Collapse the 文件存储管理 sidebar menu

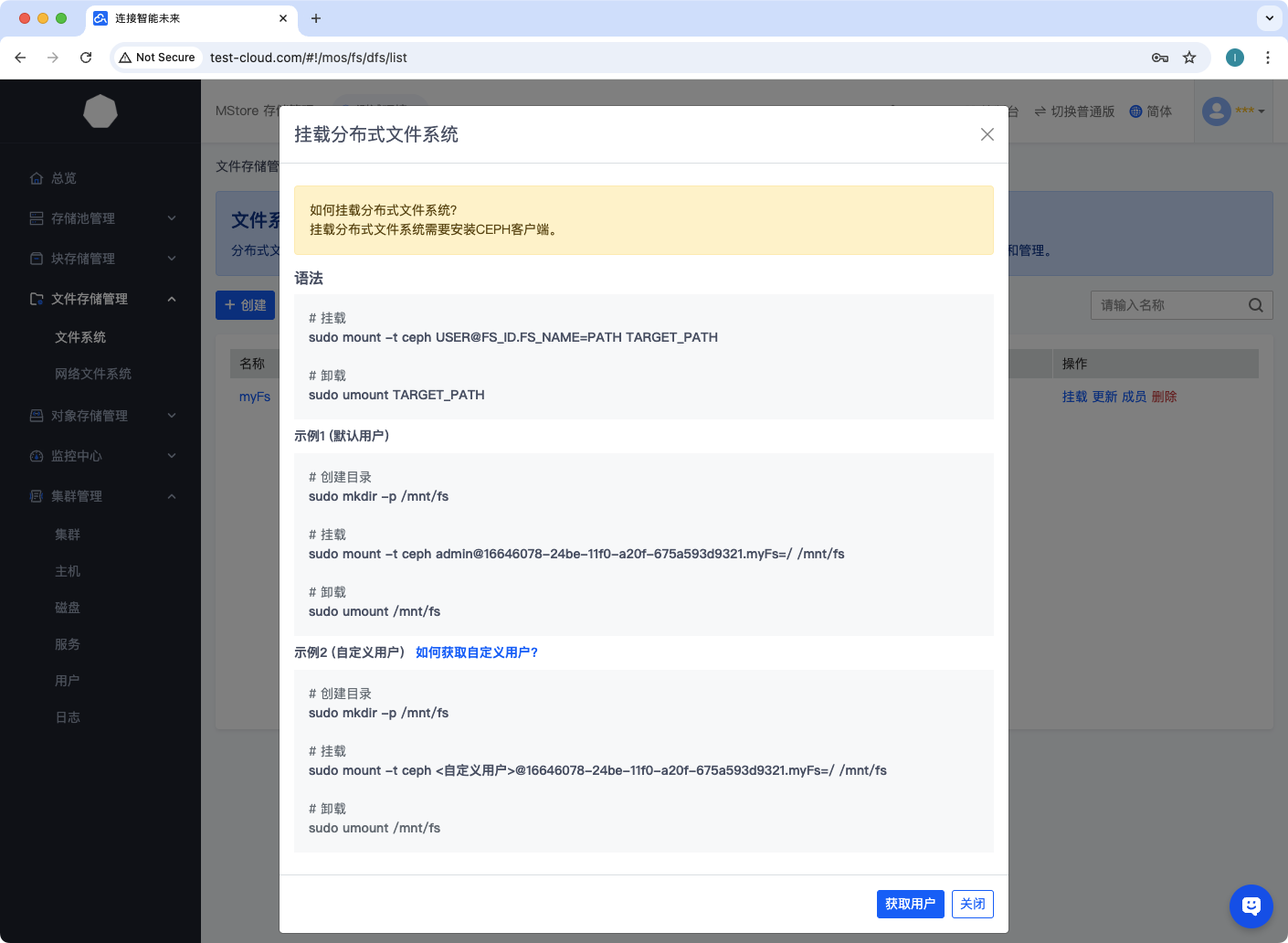coord(100,299)
